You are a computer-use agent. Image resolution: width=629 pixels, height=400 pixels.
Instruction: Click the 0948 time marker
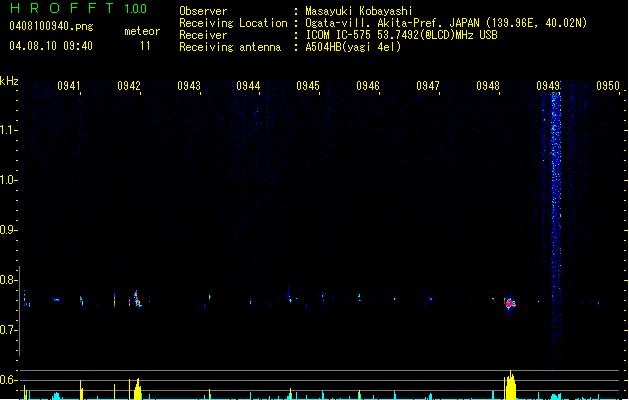click(x=488, y=85)
